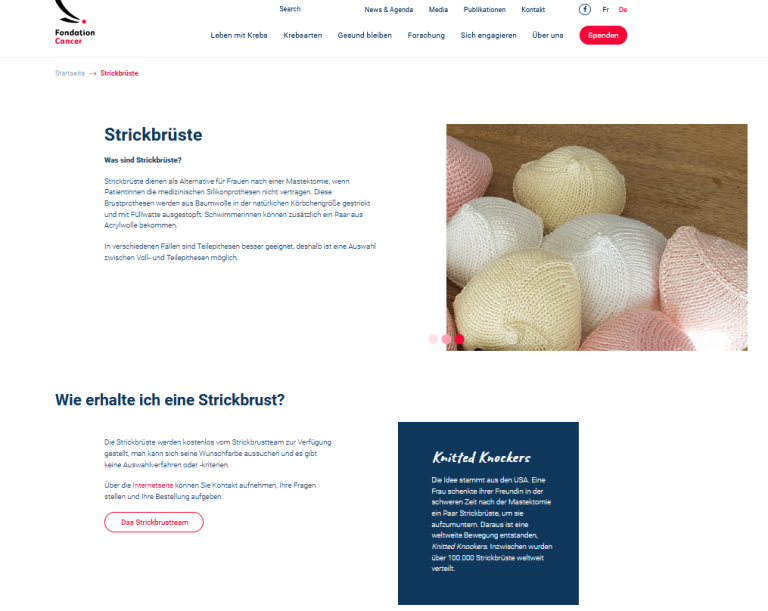768x611 pixels.
Task: Open the Publikationen link
Action: pos(484,10)
